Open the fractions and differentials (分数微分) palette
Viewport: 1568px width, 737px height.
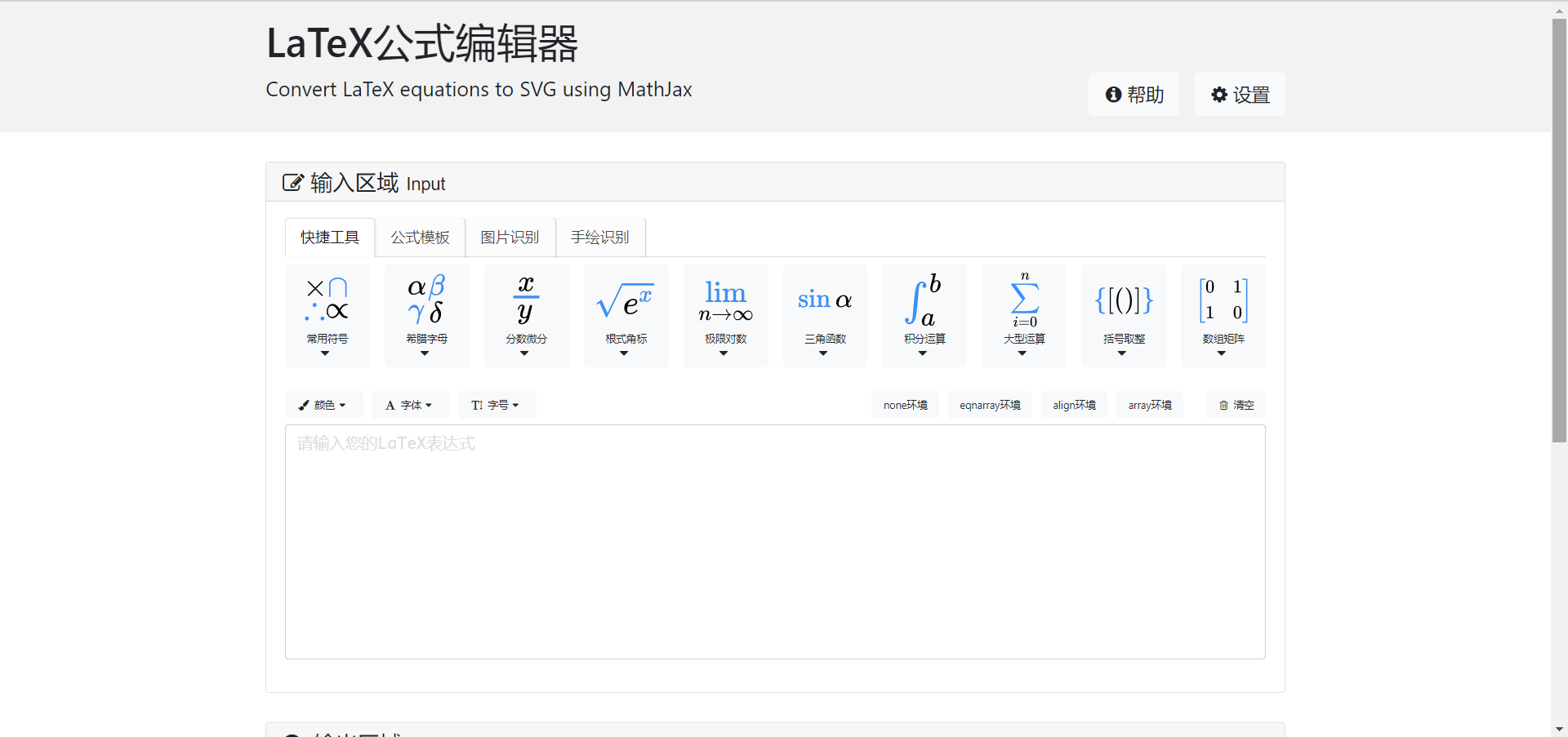click(x=527, y=315)
